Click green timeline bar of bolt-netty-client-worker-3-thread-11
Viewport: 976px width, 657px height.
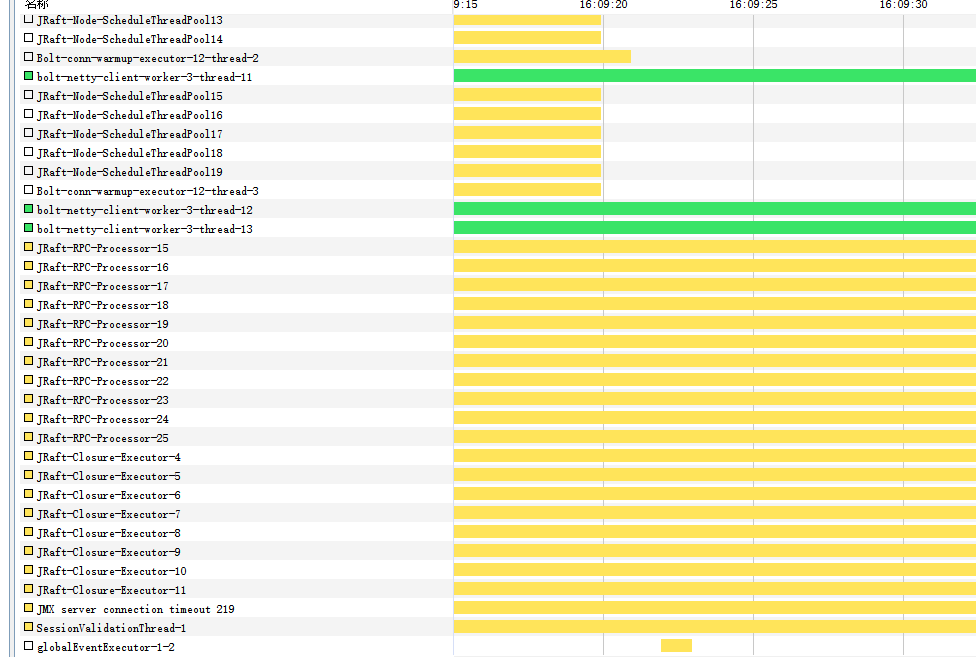(x=715, y=76)
